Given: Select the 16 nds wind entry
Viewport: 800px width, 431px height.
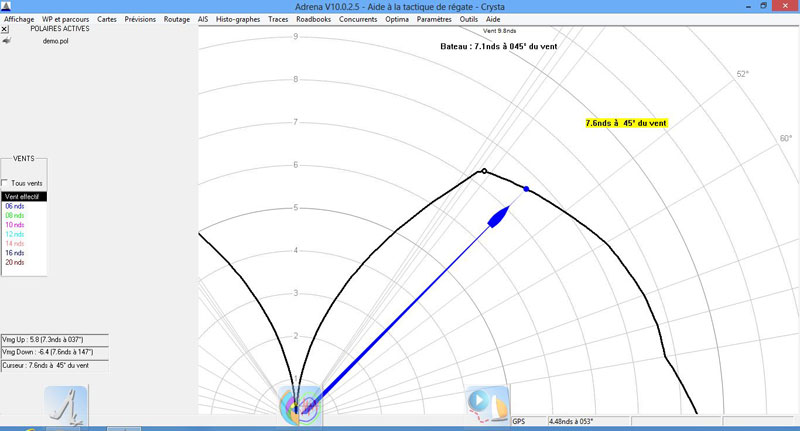Looking at the screenshot, I should pyautogui.click(x=15, y=253).
